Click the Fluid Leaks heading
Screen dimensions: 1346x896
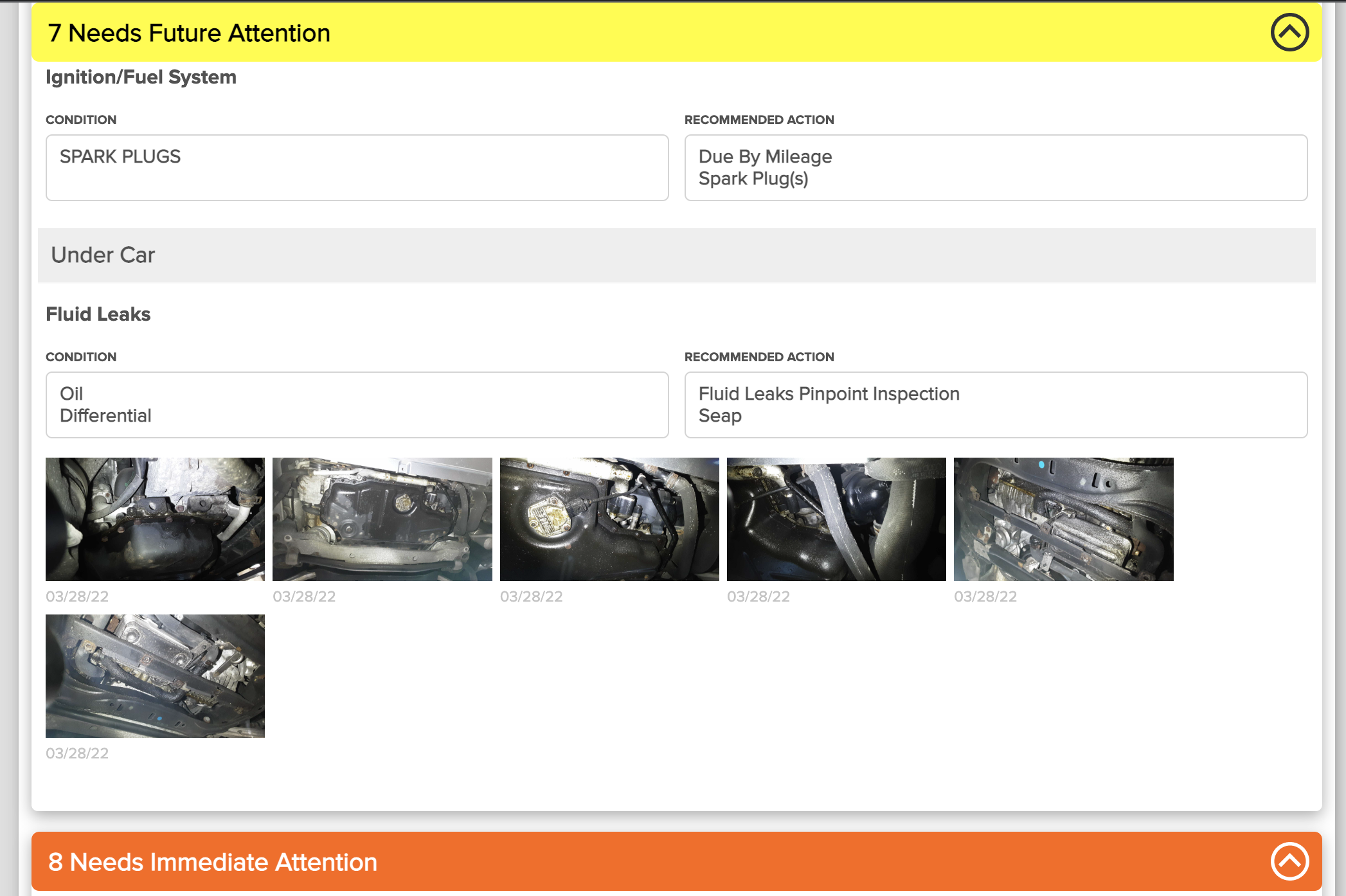click(x=98, y=314)
